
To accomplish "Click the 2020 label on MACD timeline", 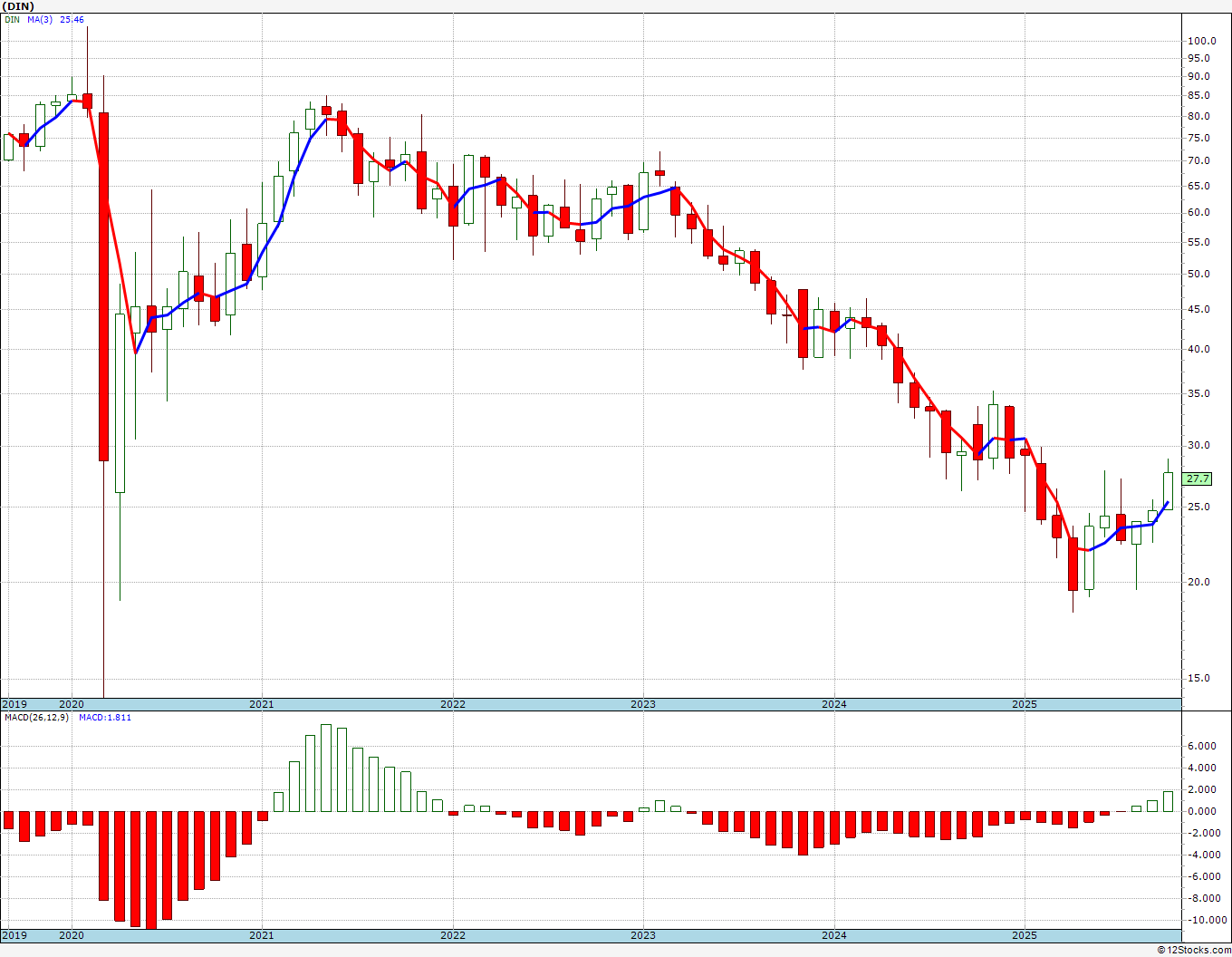I will (71, 934).
